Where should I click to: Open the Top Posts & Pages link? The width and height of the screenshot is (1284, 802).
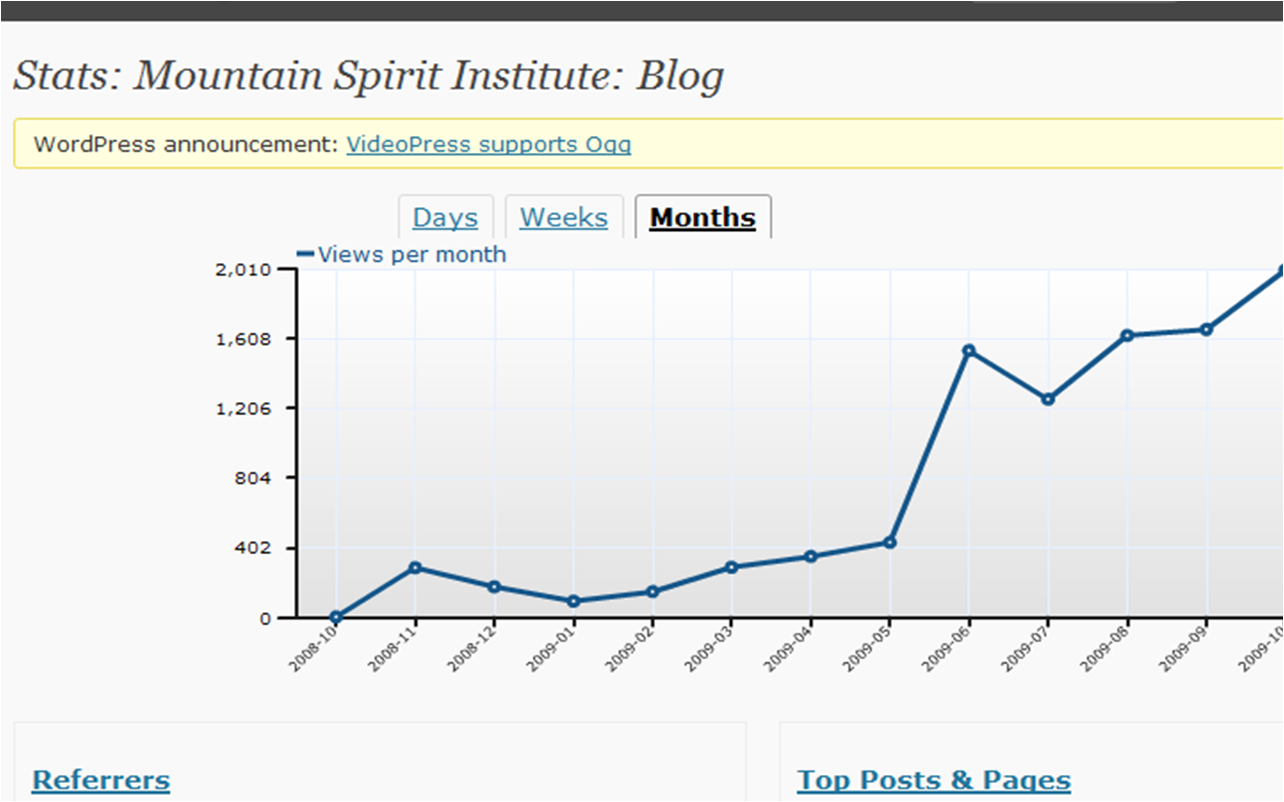coord(933,780)
